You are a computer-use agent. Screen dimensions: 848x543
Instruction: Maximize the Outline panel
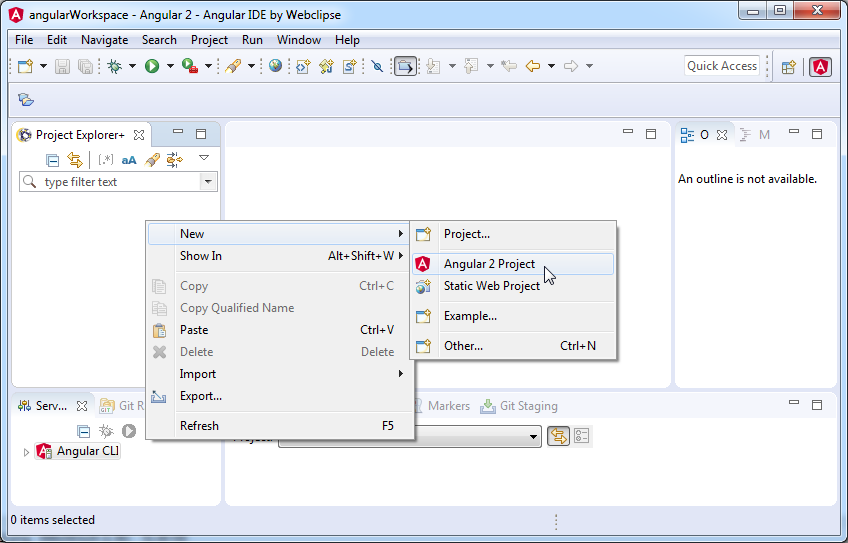point(817,134)
